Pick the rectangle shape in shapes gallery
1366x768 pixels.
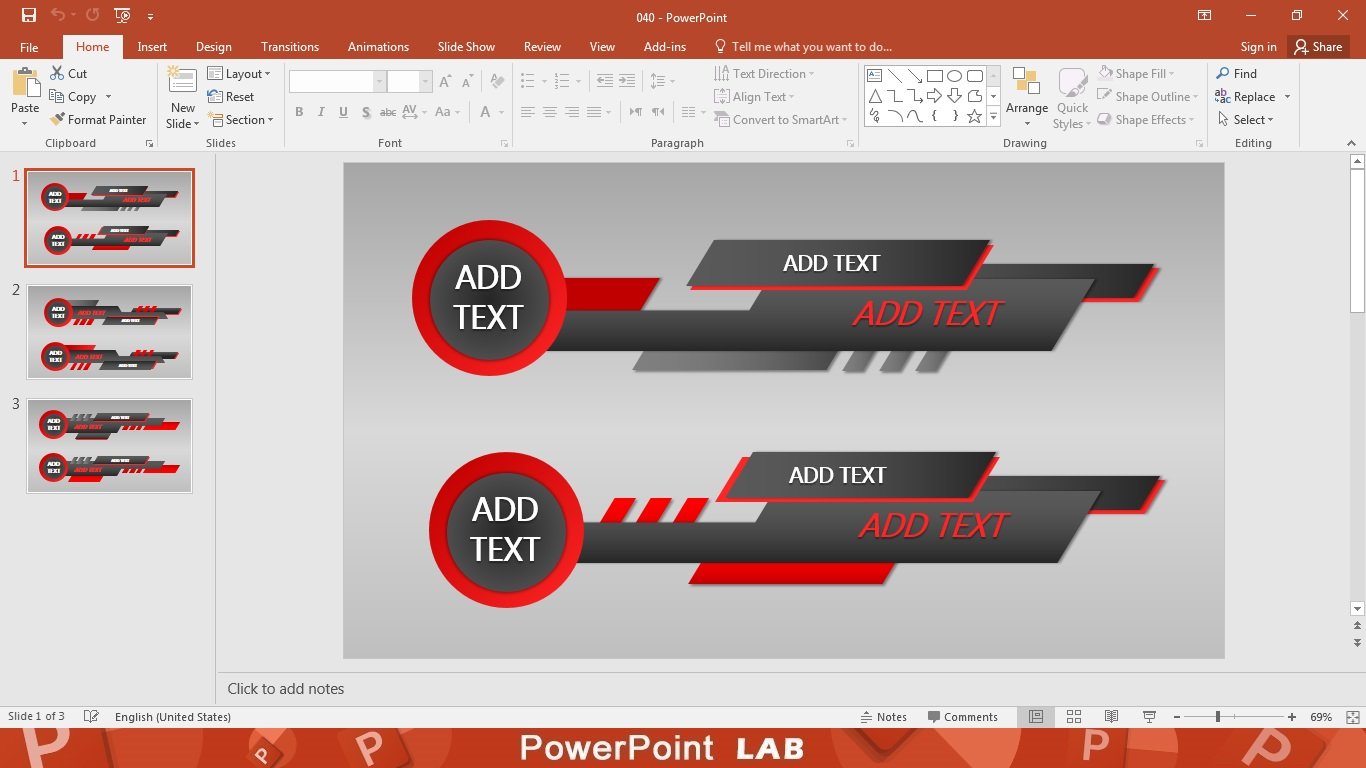(935, 76)
